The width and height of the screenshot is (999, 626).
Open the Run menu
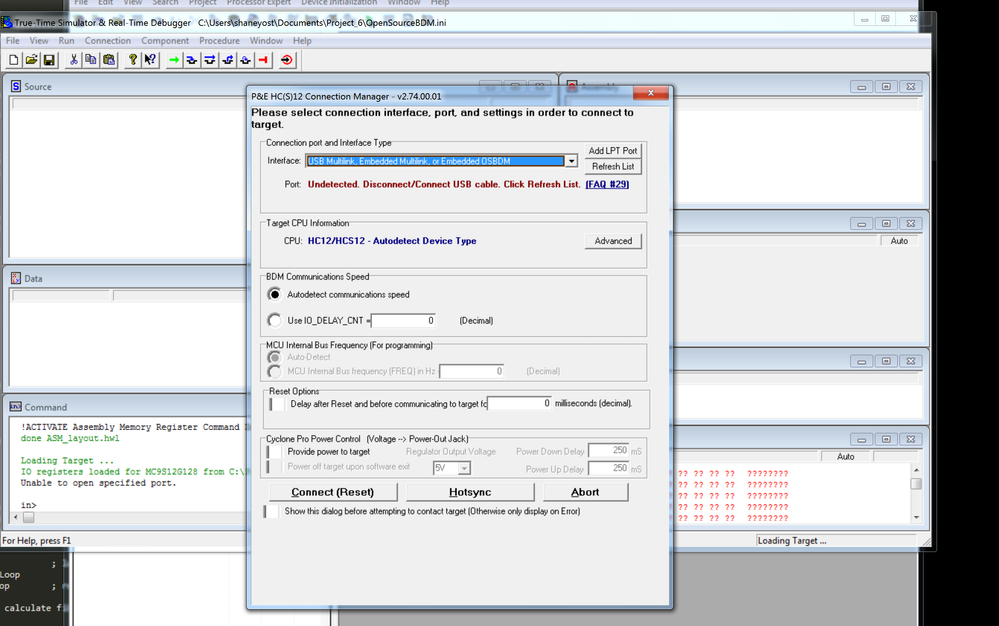pos(66,41)
